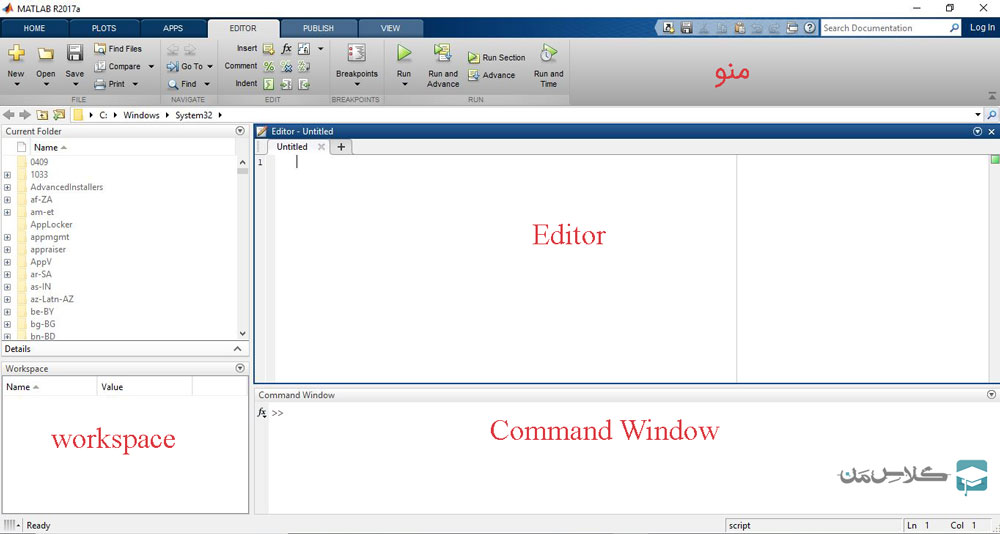1000x534 pixels.
Task: Open the Print dropdown arrow
Action: pyautogui.click(x=135, y=84)
